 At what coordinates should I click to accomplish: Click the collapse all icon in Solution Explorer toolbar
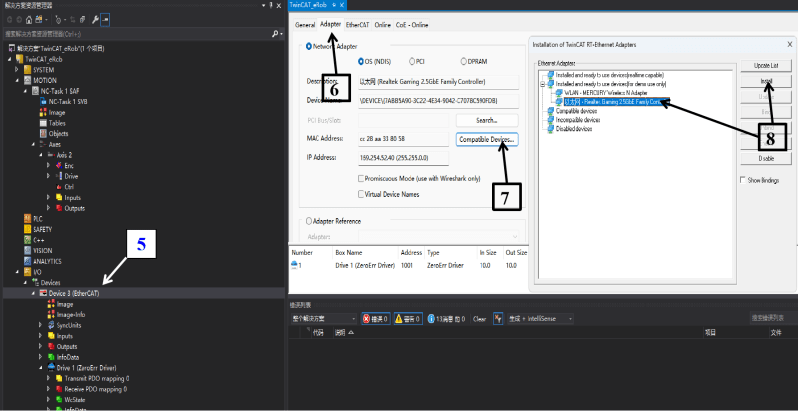[82, 20]
